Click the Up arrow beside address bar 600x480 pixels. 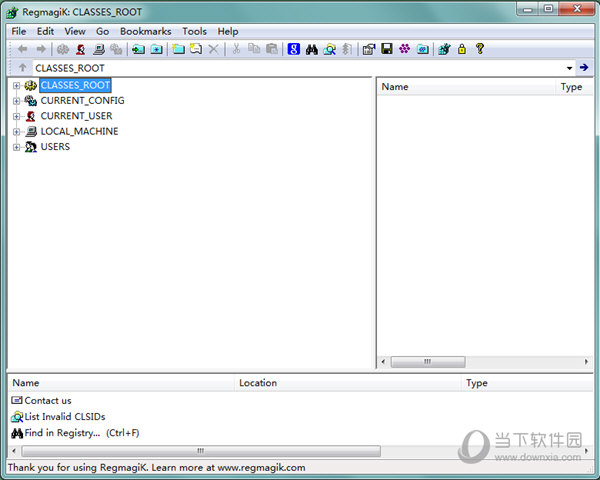[x=23, y=68]
